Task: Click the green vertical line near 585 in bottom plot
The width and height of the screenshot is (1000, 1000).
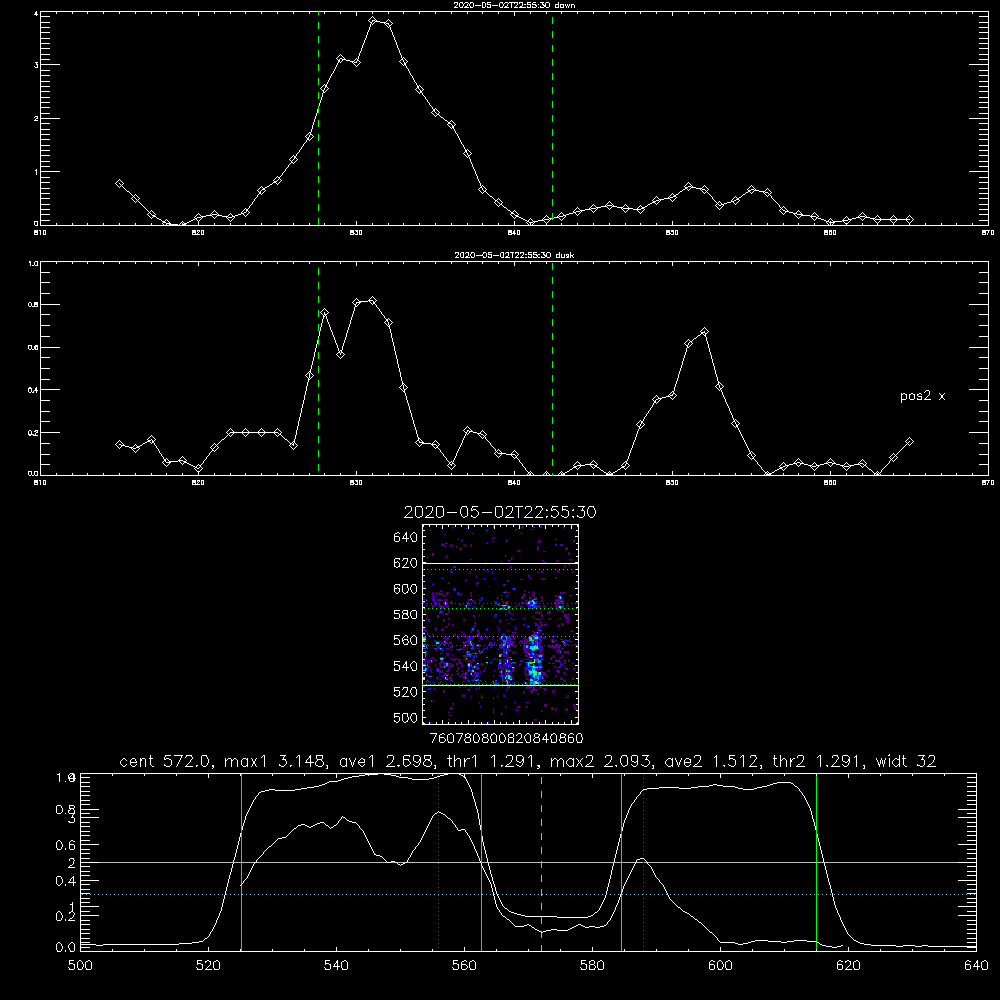Action: [621, 861]
